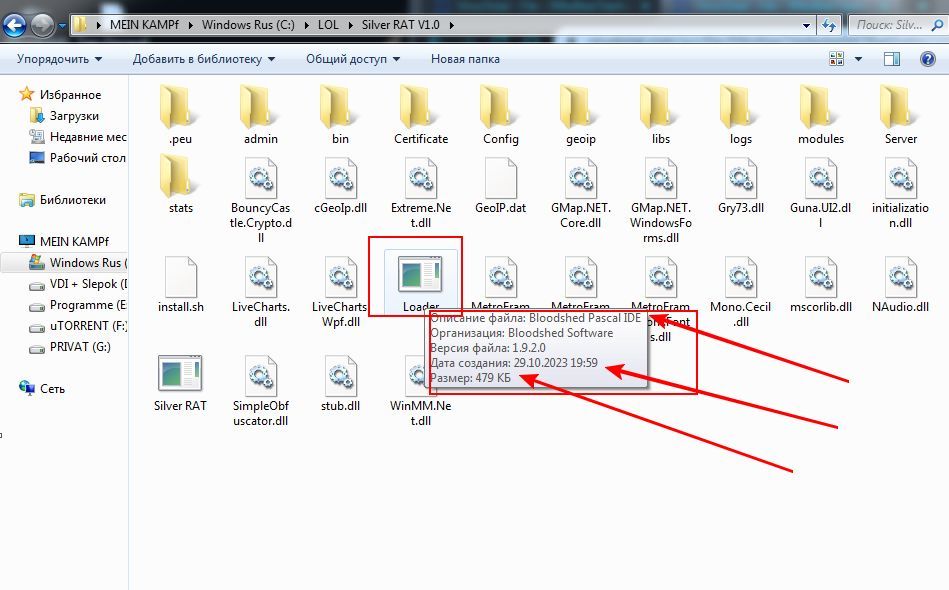Image resolution: width=949 pixels, height=590 pixels.
Task: Click the search field
Action: pyautogui.click(x=897, y=25)
